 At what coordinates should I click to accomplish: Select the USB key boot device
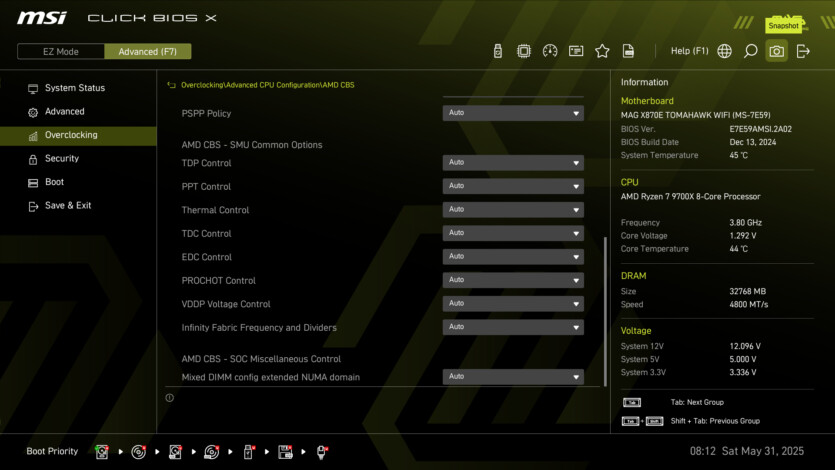(248, 452)
